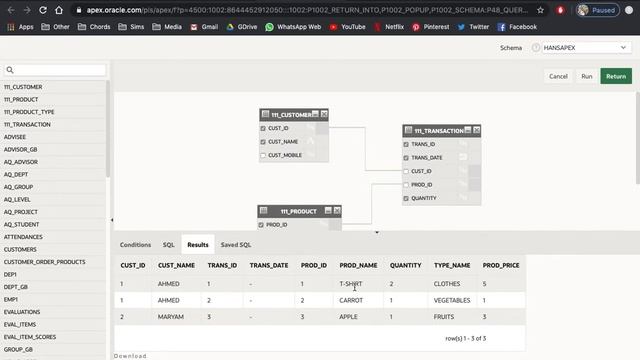
Task: Open the Facebook bookmark
Action: click(x=517, y=27)
